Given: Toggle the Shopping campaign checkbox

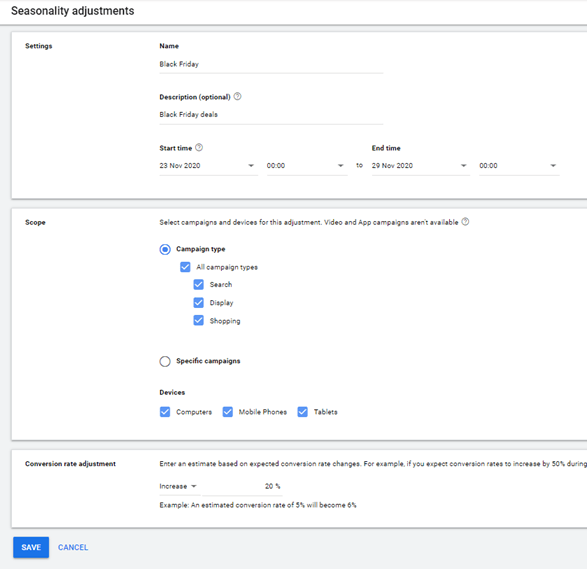Looking at the screenshot, I should pyautogui.click(x=198, y=320).
